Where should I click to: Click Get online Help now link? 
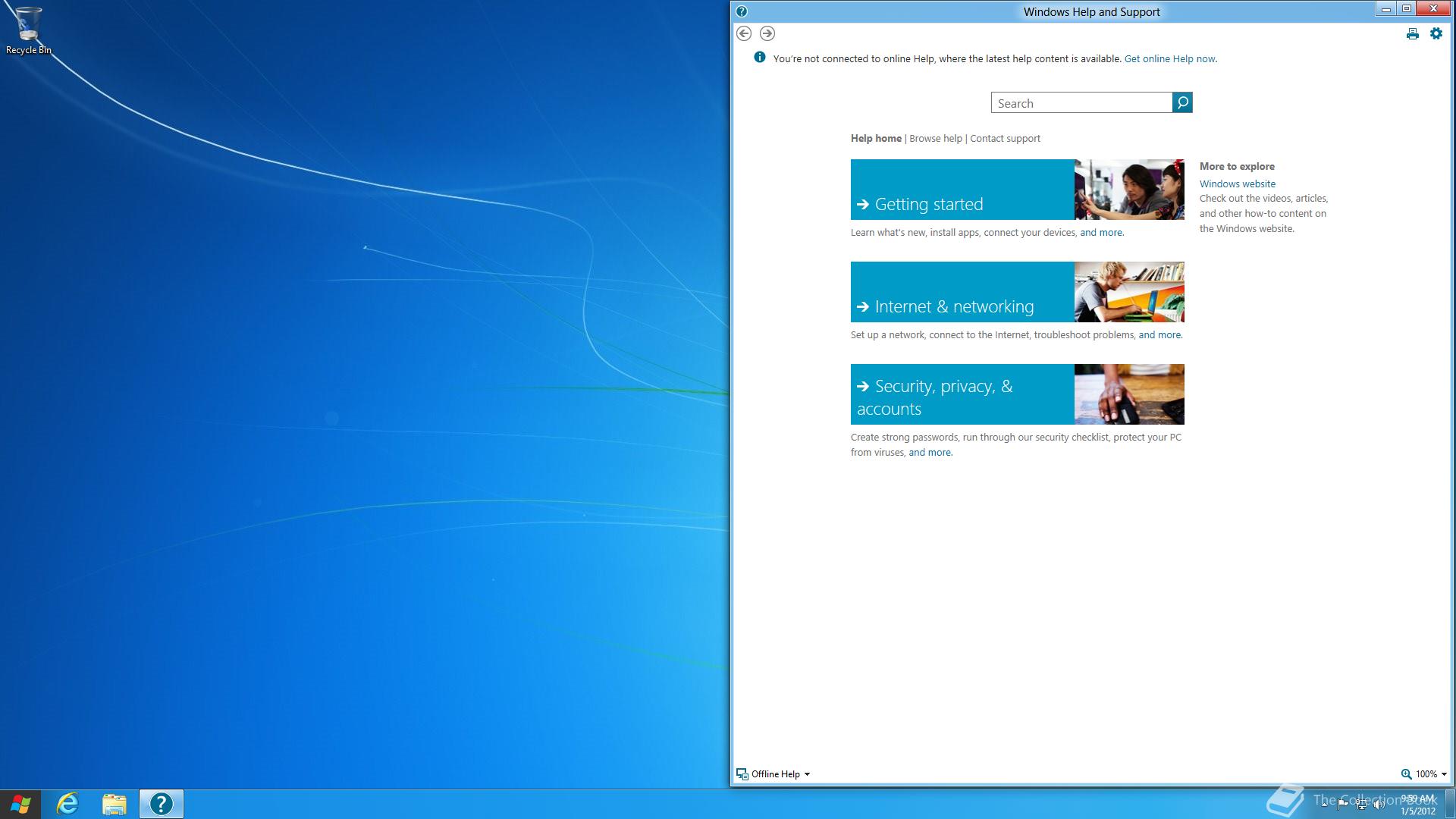pos(1169,58)
